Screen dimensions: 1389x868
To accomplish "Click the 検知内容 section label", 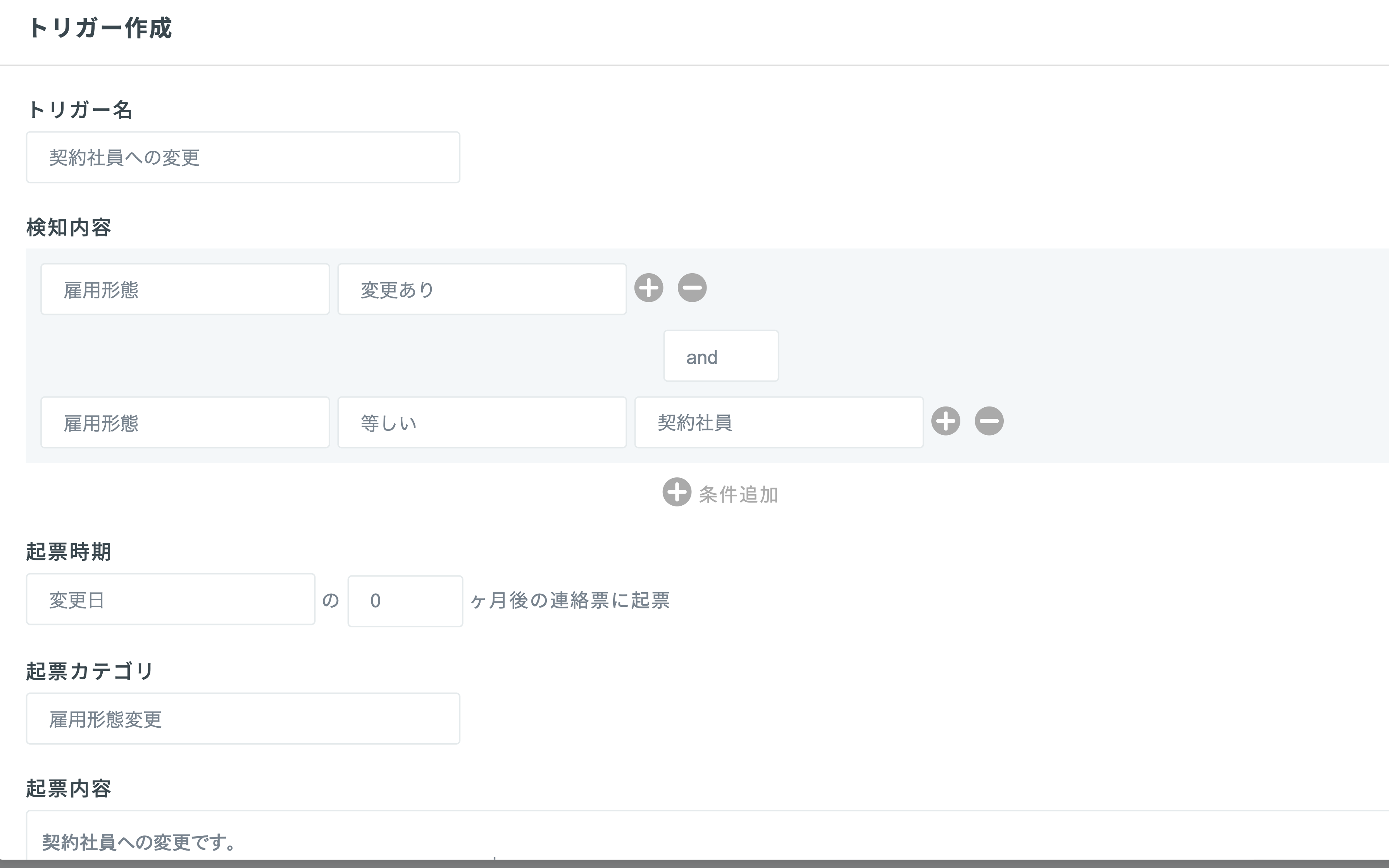I will click(69, 227).
